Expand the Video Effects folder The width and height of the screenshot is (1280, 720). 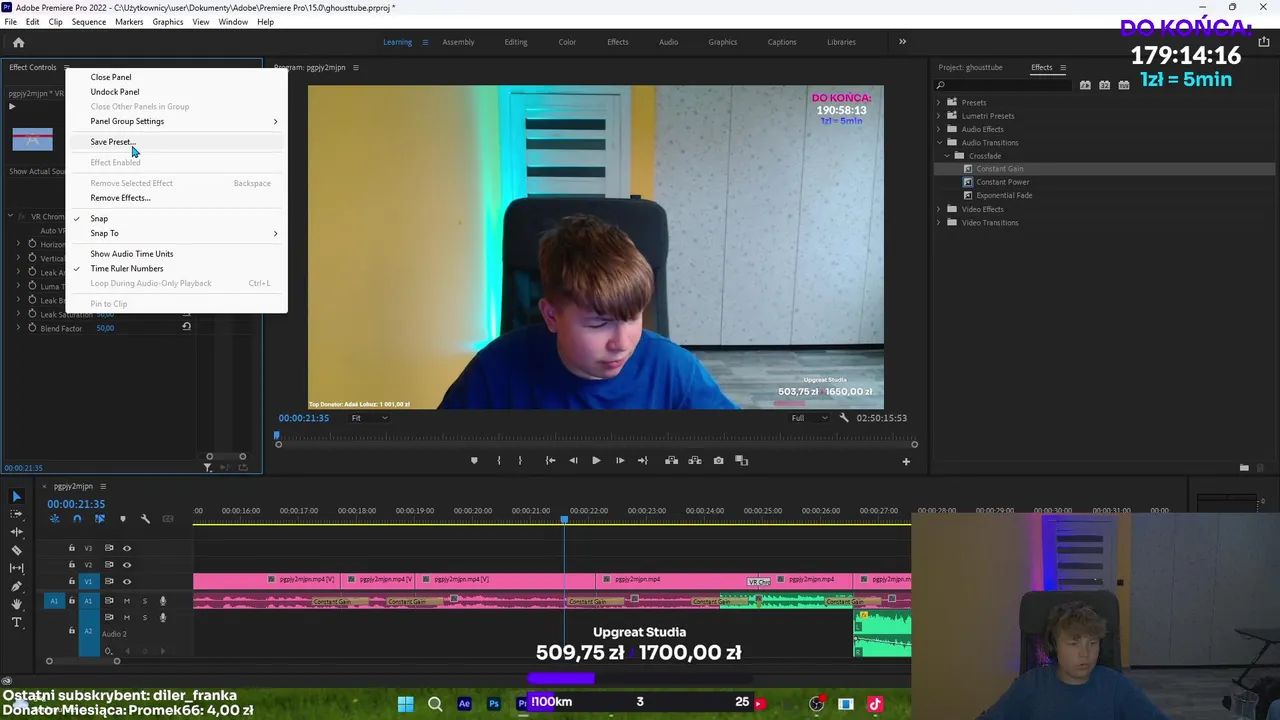[x=939, y=209]
